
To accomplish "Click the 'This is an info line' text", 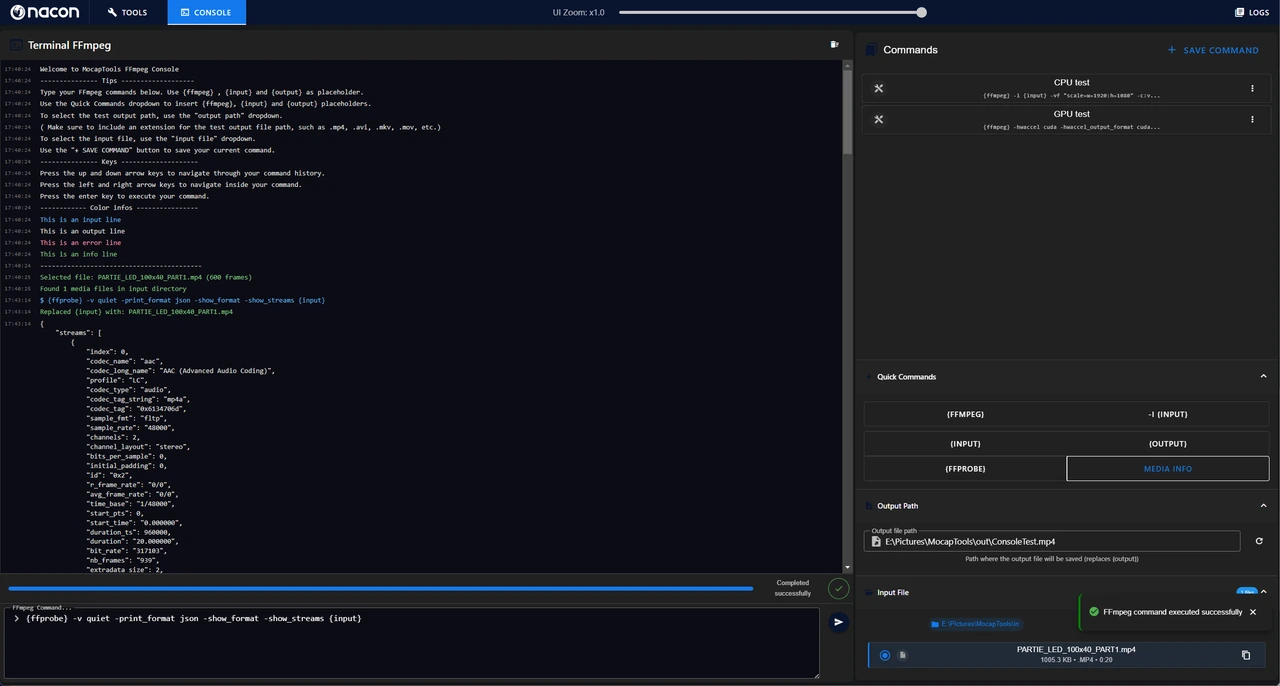I will (78, 254).
